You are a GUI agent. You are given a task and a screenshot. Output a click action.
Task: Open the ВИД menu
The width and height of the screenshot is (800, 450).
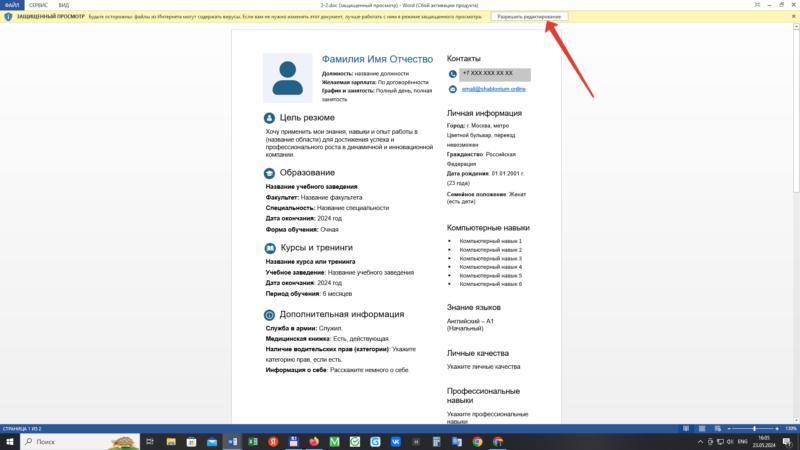64,5
